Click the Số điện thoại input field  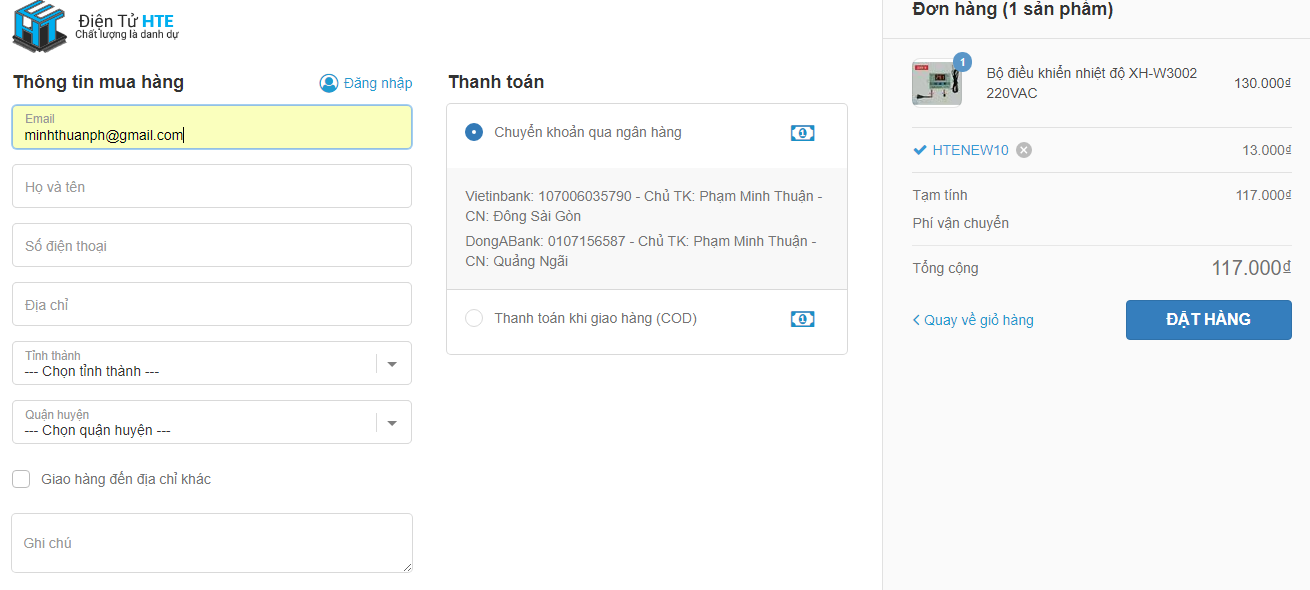[211, 246]
